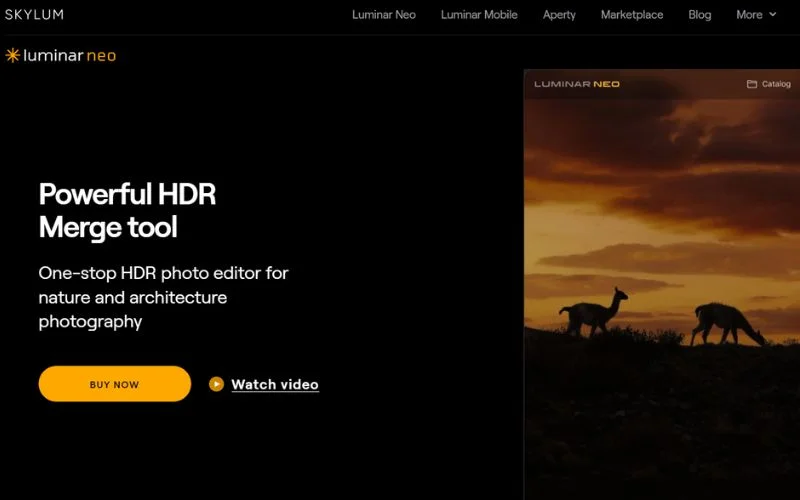
Task: Click the SKYLUM logo in the header
Action: (34, 15)
